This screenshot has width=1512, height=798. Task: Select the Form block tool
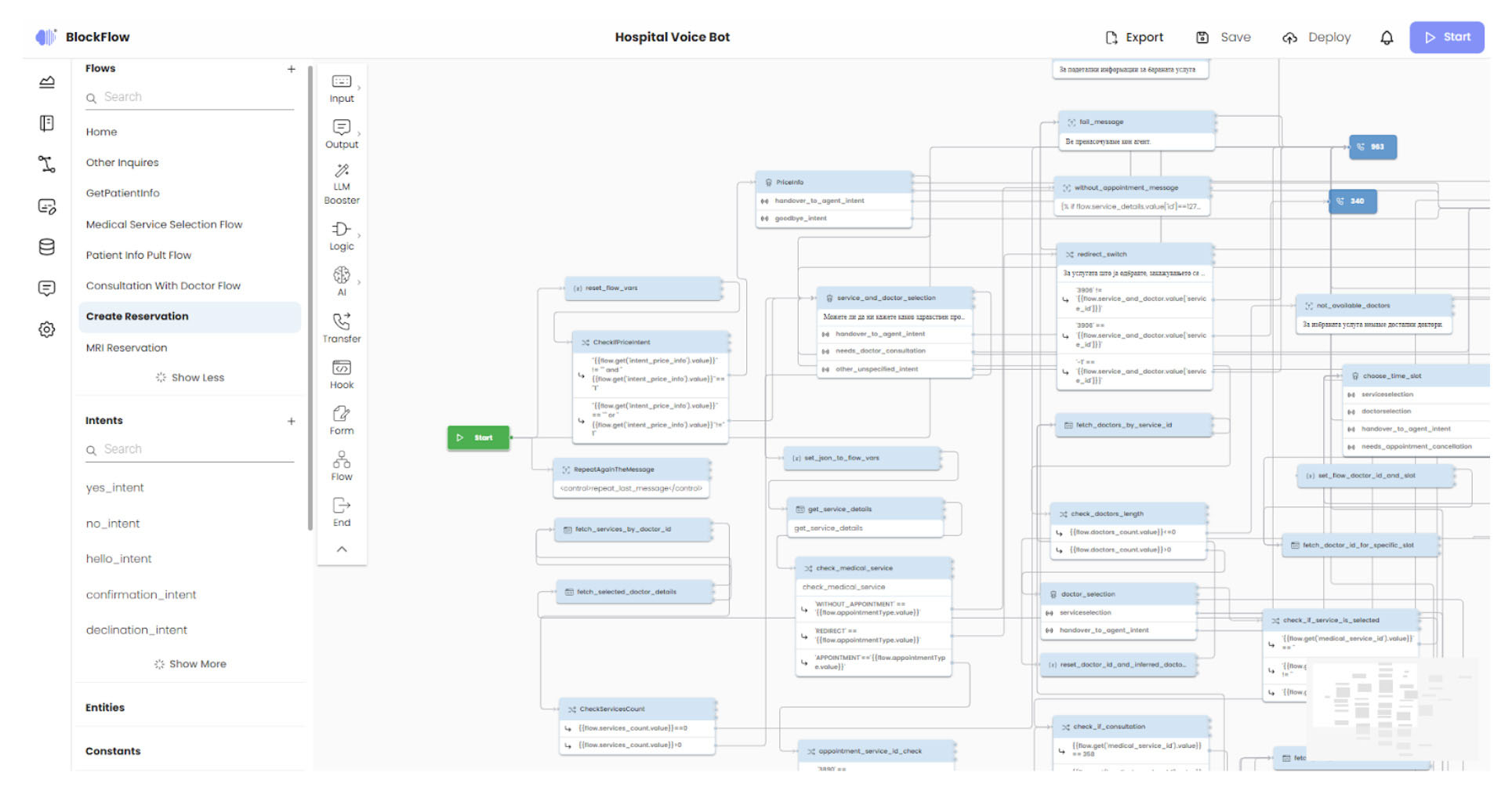341,420
